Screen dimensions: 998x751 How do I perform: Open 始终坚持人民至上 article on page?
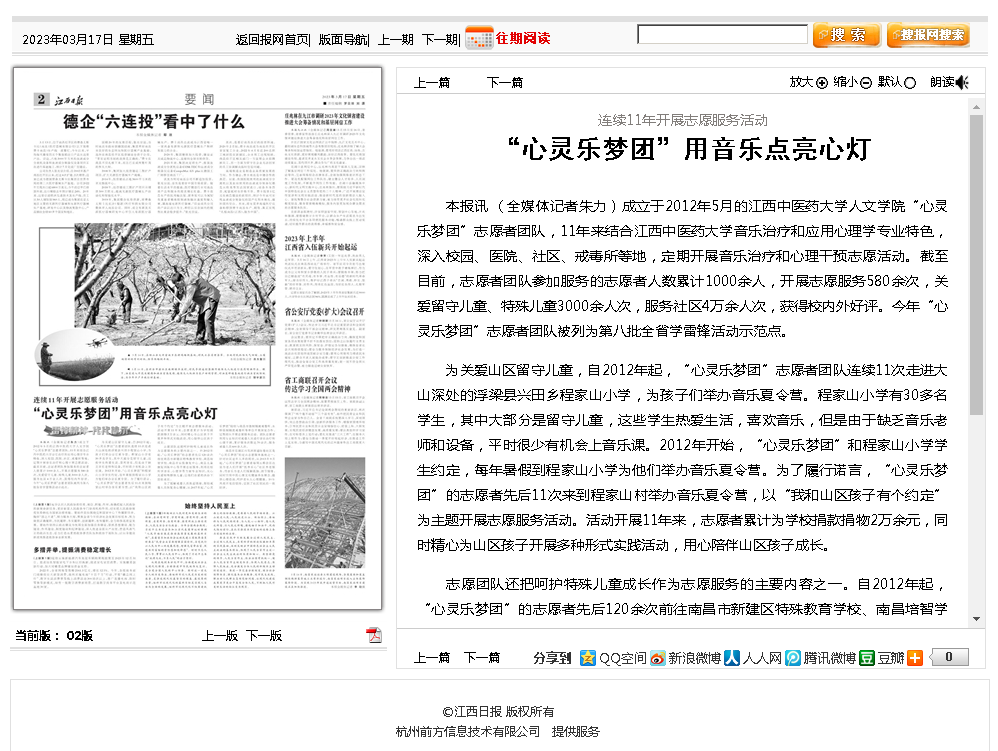coord(210,506)
